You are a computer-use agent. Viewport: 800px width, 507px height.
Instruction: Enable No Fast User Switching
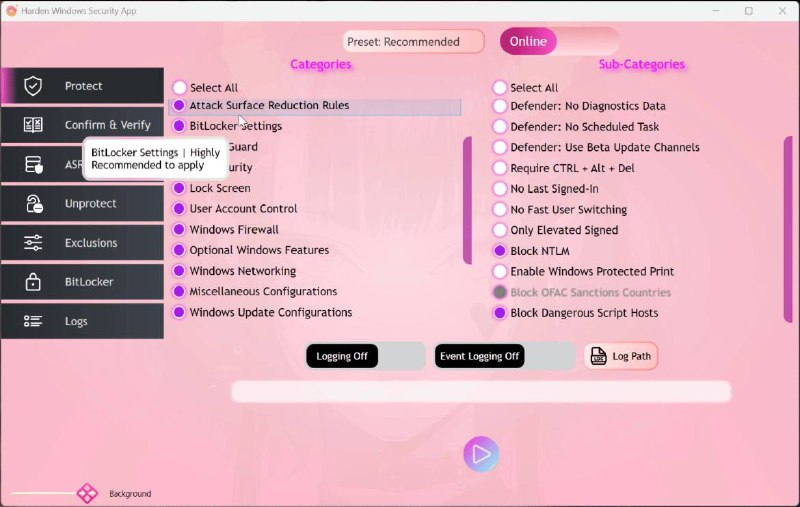(x=500, y=210)
